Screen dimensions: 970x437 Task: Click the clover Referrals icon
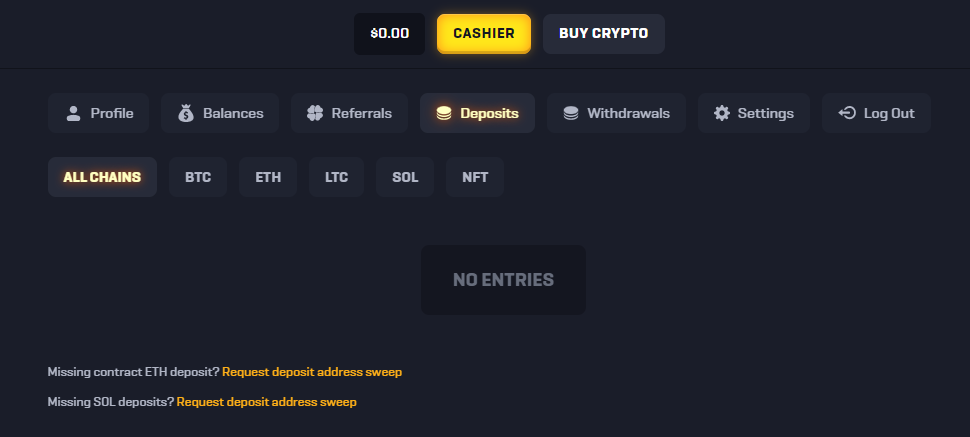[315, 113]
